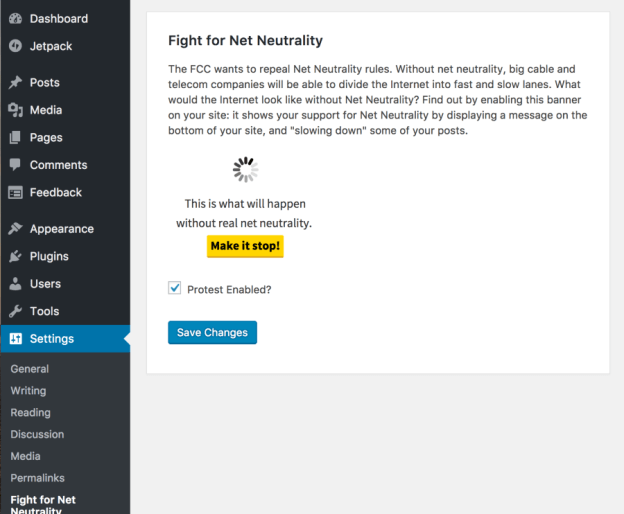The height and width of the screenshot is (514, 624).
Task: Open Permalinks settings page
Action: click(x=37, y=478)
